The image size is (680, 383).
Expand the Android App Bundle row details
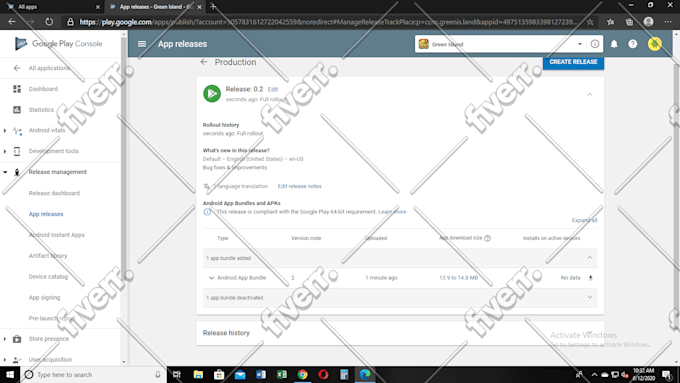(211, 278)
